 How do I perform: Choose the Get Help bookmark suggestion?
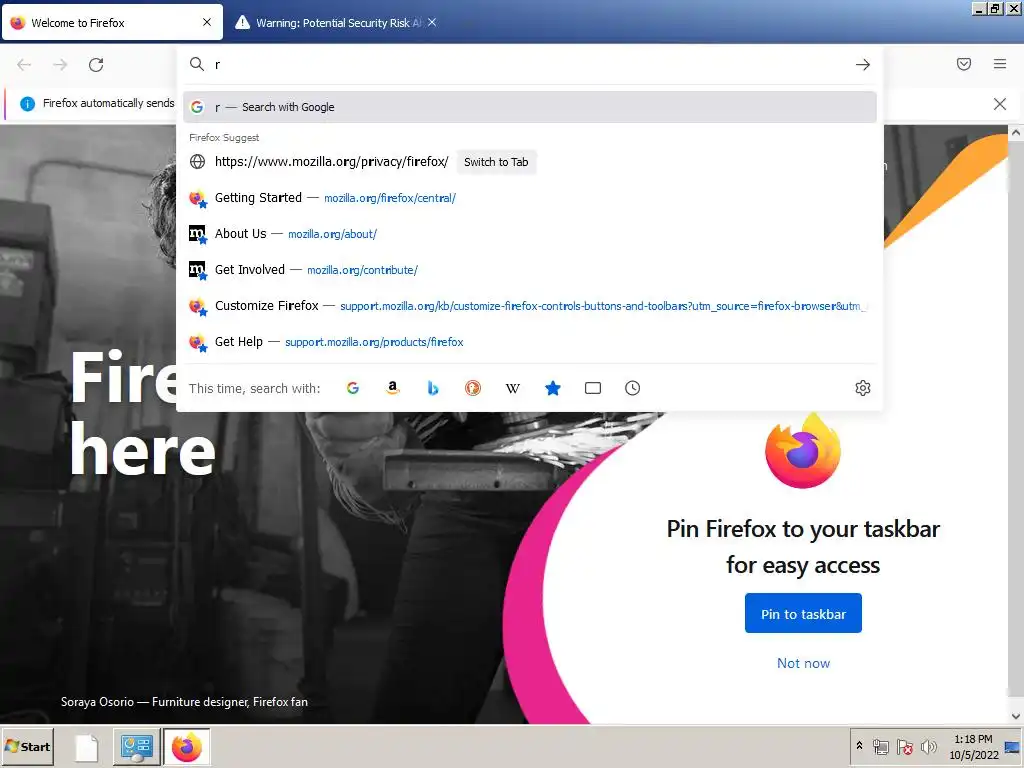[x=530, y=342]
